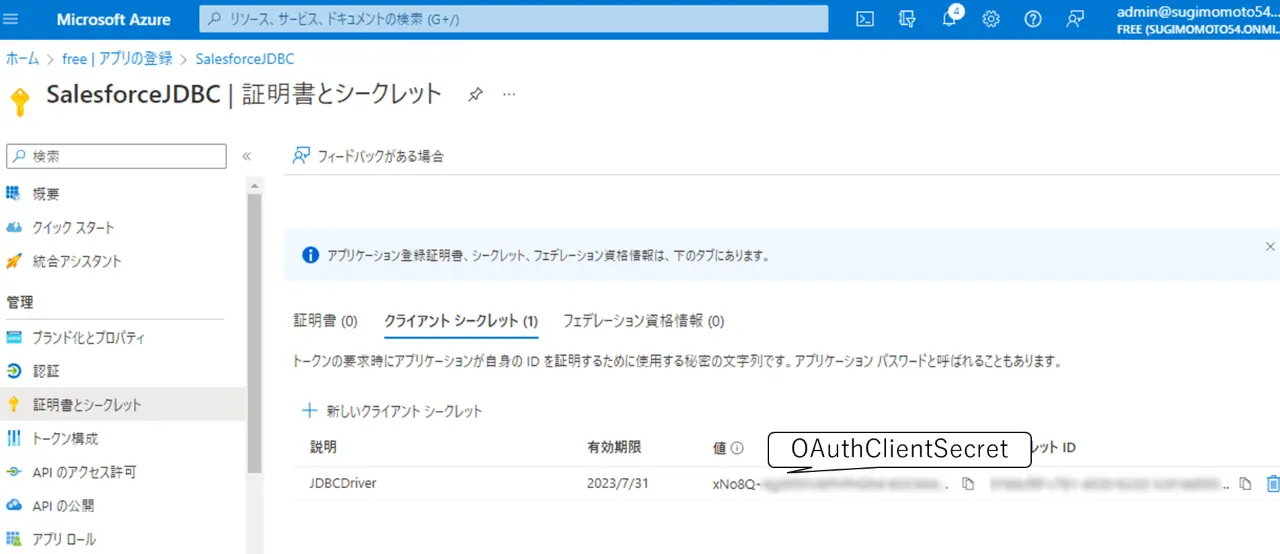Open the help question mark icon
Screen dimensions: 1280x554
[1033, 19]
